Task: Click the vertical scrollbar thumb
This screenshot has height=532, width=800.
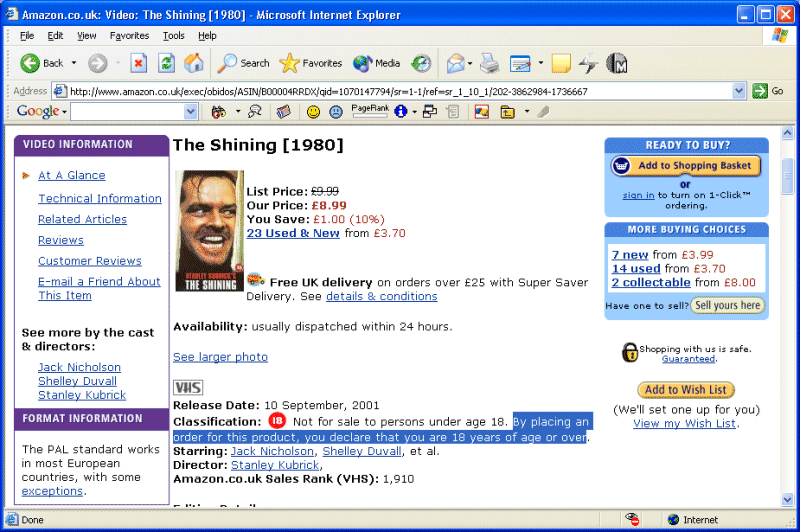Action: 788,176
